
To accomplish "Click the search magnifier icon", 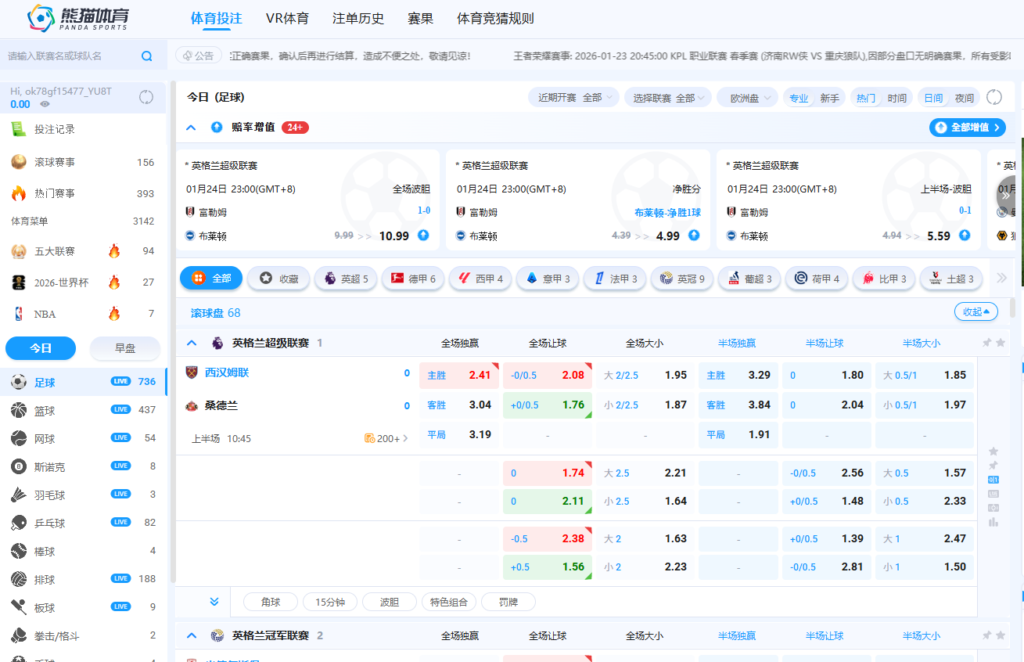I will click(x=147, y=55).
